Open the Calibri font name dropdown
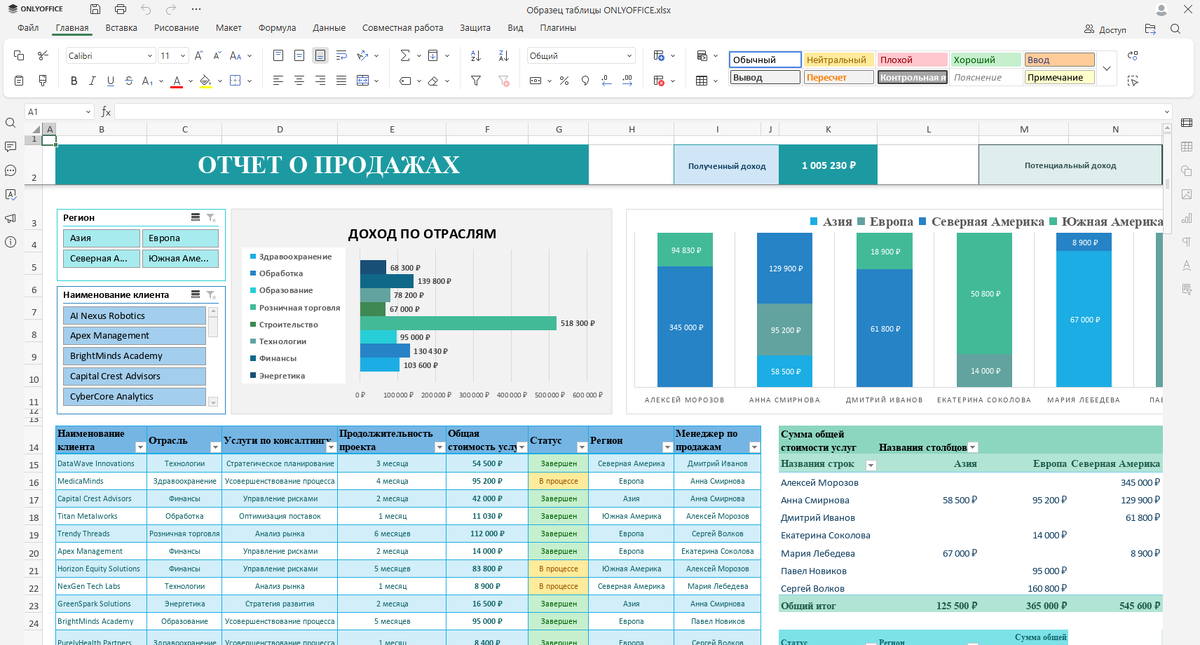 click(x=150, y=56)
